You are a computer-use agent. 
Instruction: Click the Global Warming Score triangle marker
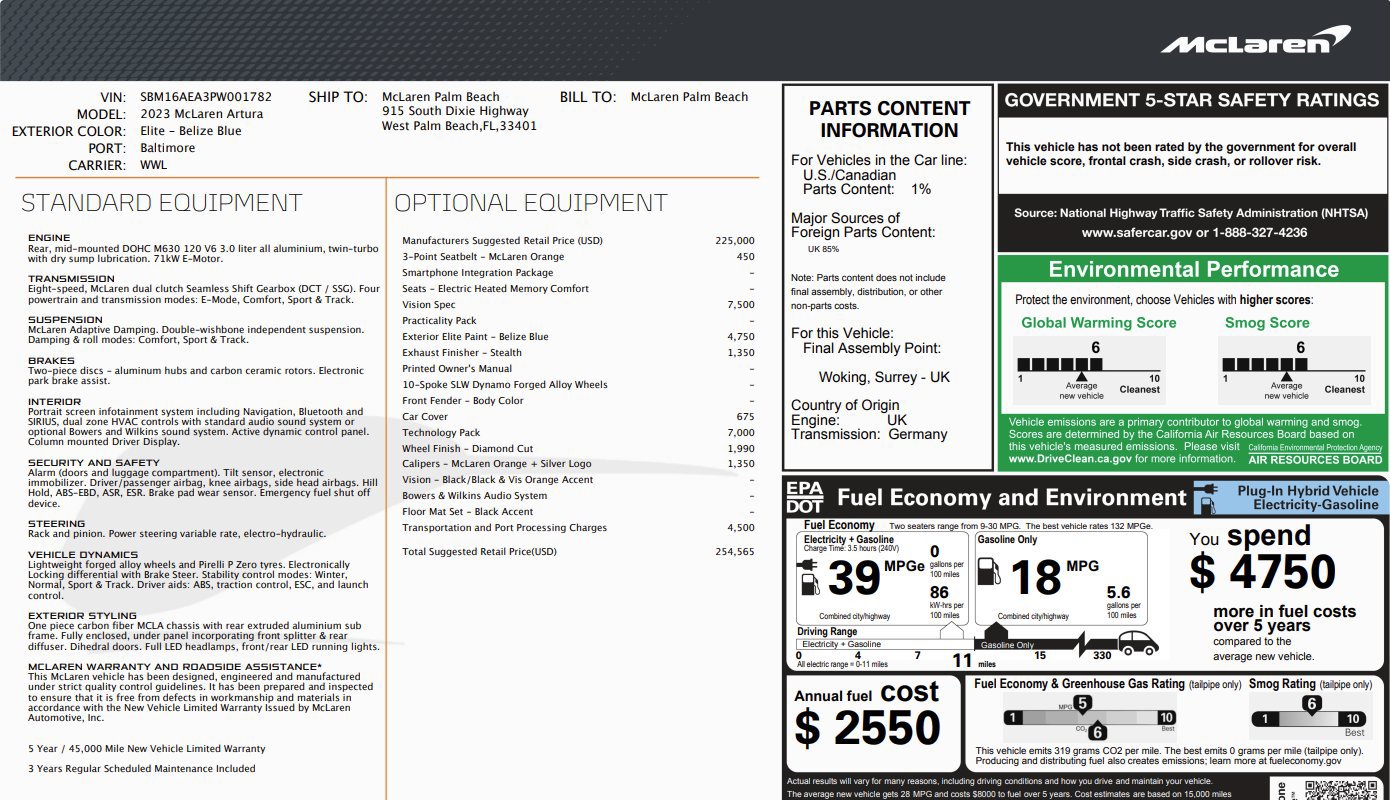pyautogui.click(x=1084, y=375)
